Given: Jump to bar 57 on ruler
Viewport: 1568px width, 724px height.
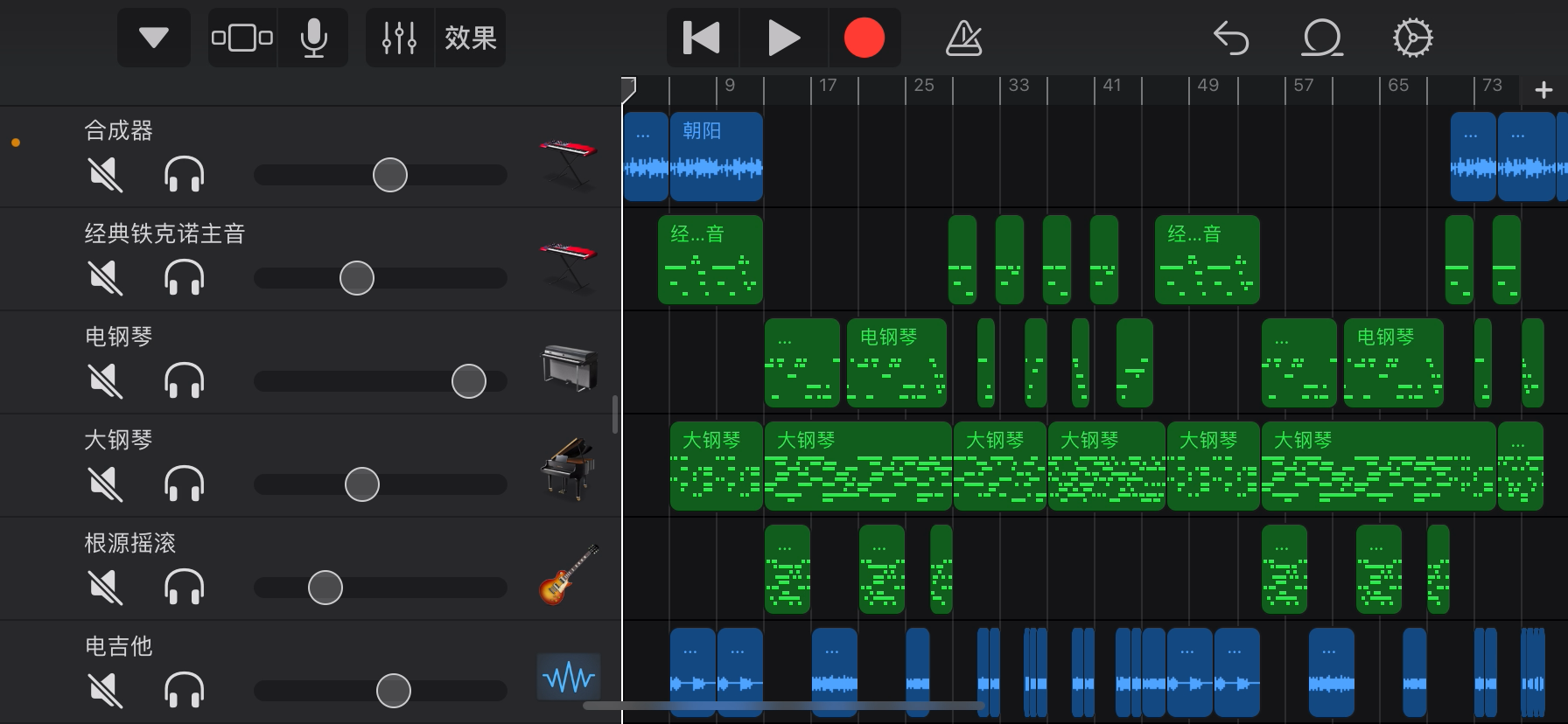Looking at the screenshot, I should [1304, 86].
